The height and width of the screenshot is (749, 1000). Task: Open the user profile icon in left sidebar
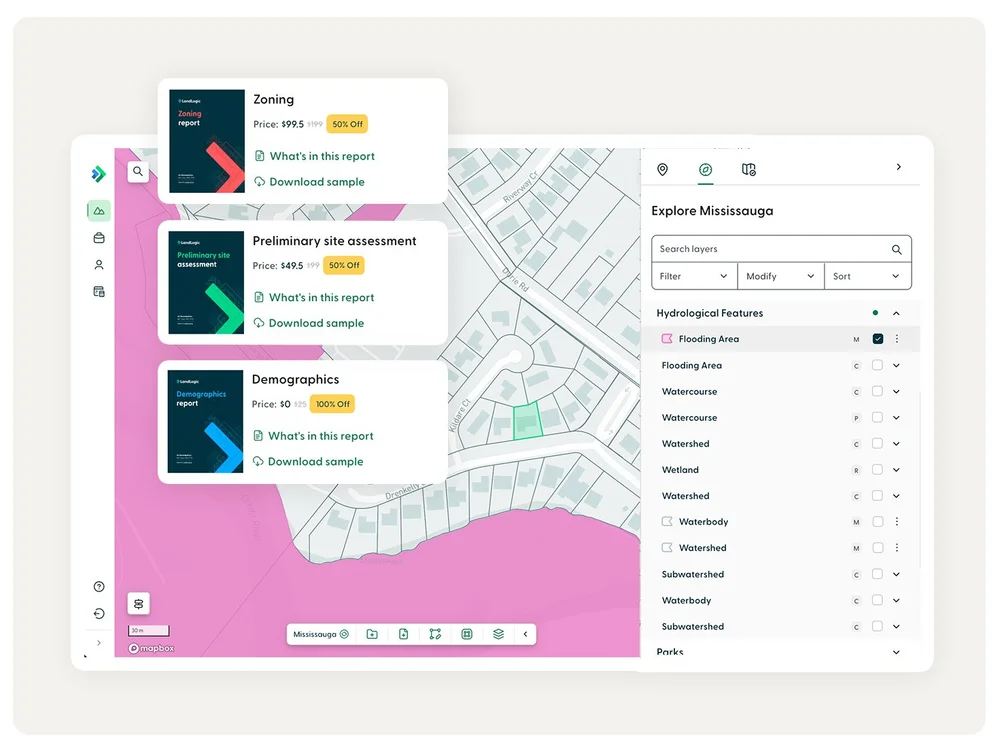coord(97,265)
